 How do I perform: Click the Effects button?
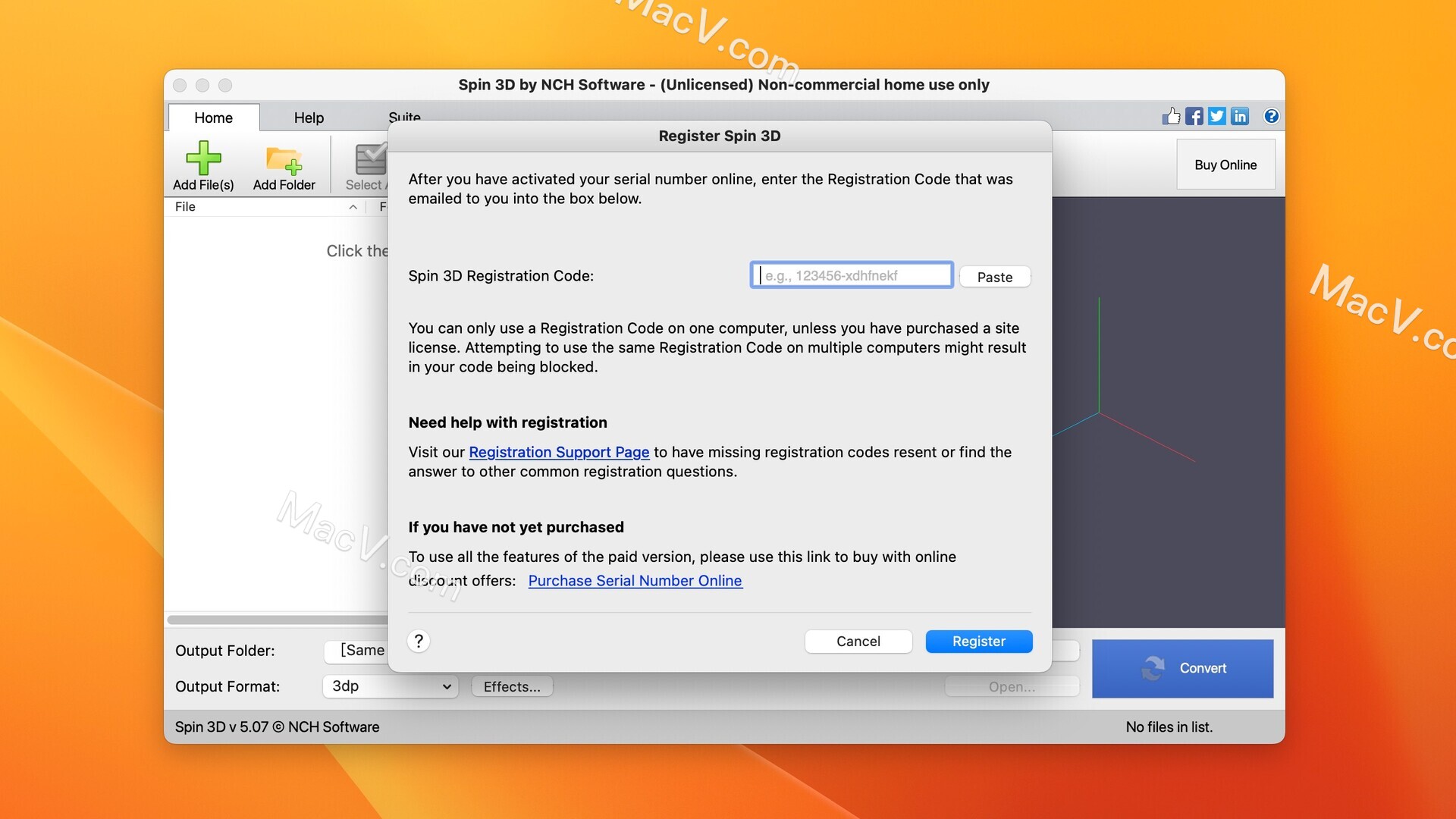coord(511,686)
